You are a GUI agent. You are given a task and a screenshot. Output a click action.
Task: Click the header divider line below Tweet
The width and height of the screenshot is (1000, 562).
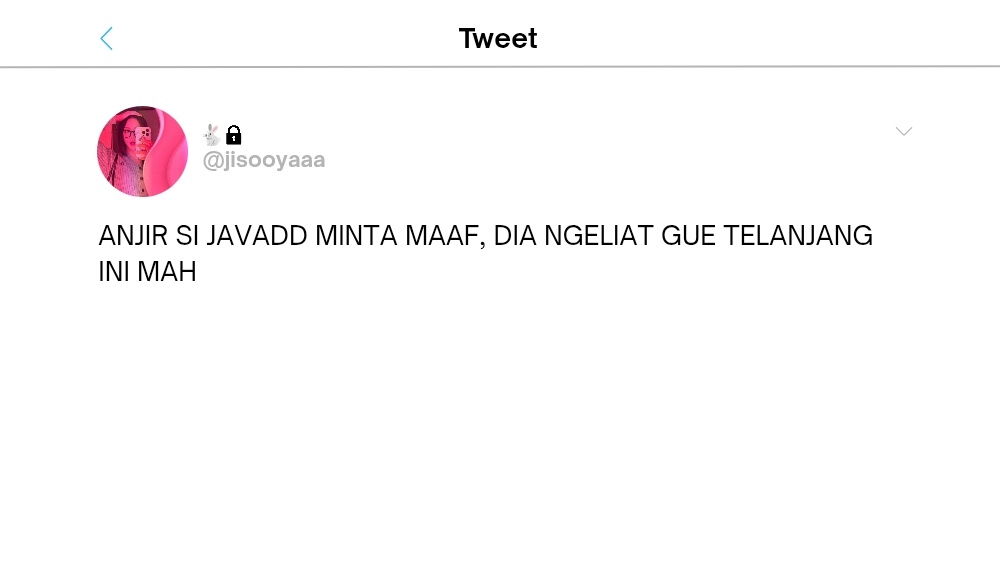pos(500,66)
